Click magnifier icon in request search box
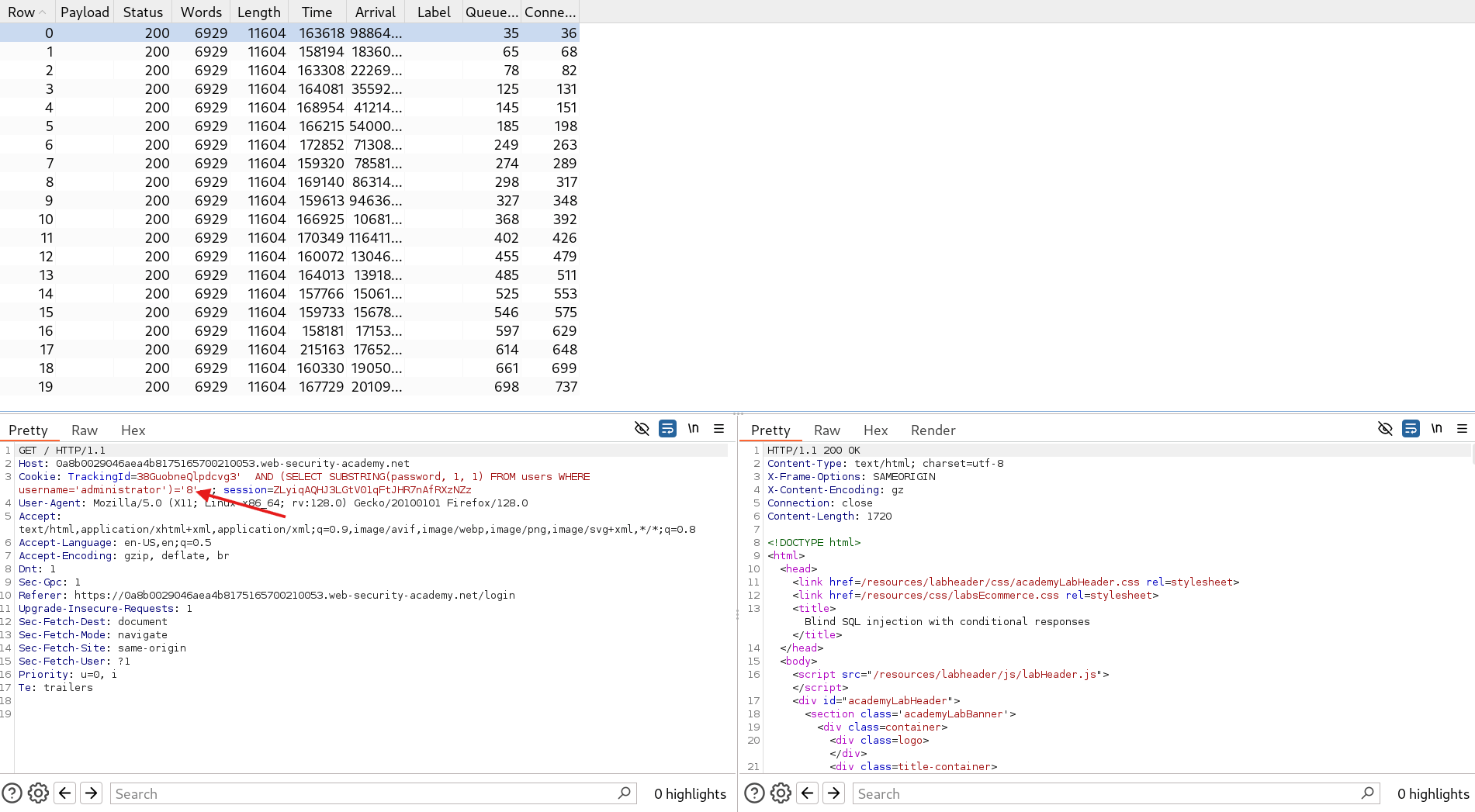 [625, 793]
